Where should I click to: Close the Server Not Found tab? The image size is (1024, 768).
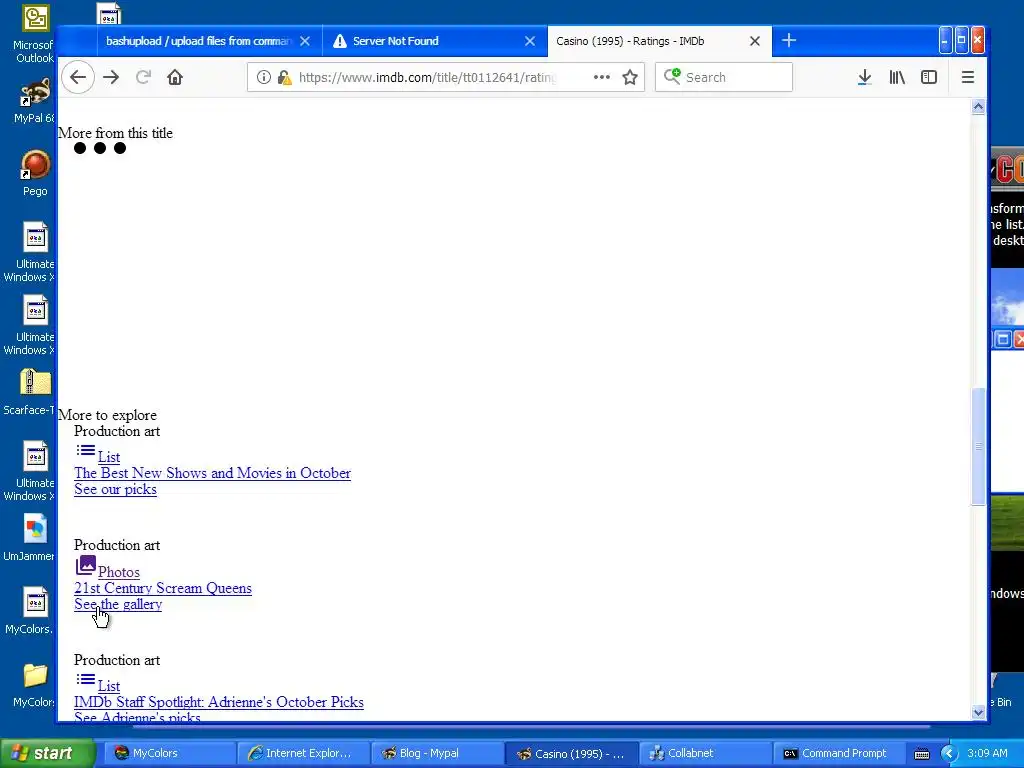click(x=530, y=41)
